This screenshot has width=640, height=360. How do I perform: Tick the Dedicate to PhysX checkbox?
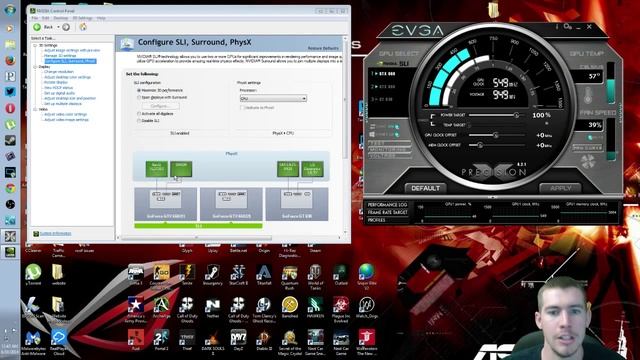(x=242, y=108)
